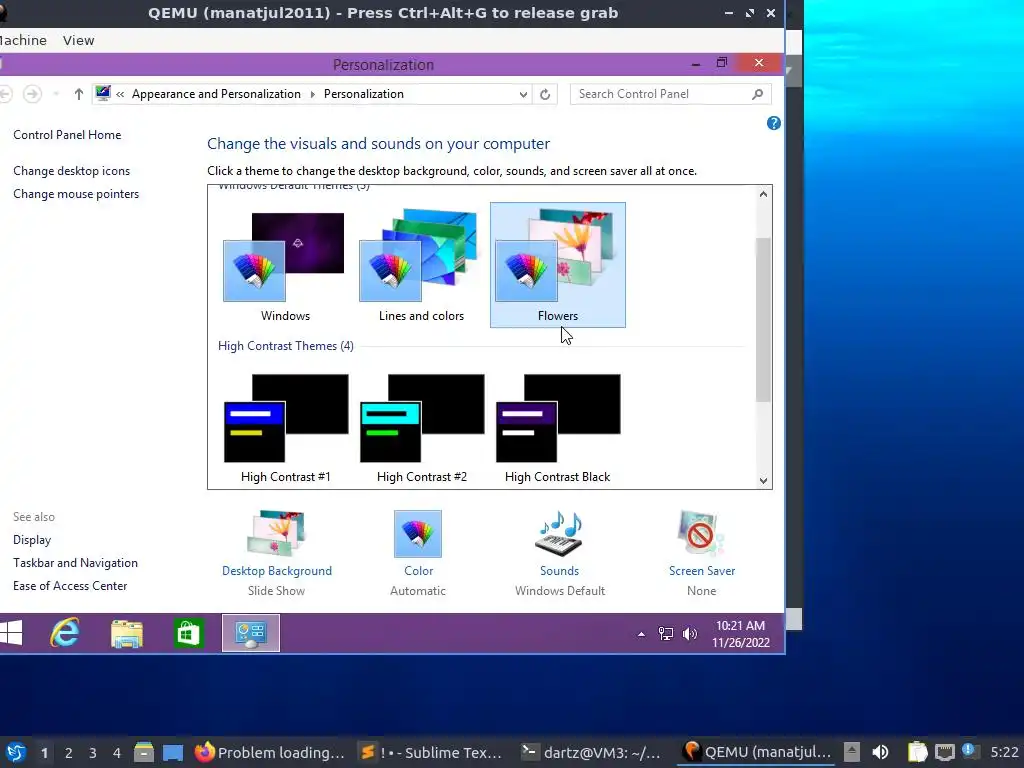Click removable media eject icon in host tray
This screenshot has height=768, width=1024.
click(x=852, y=752)
